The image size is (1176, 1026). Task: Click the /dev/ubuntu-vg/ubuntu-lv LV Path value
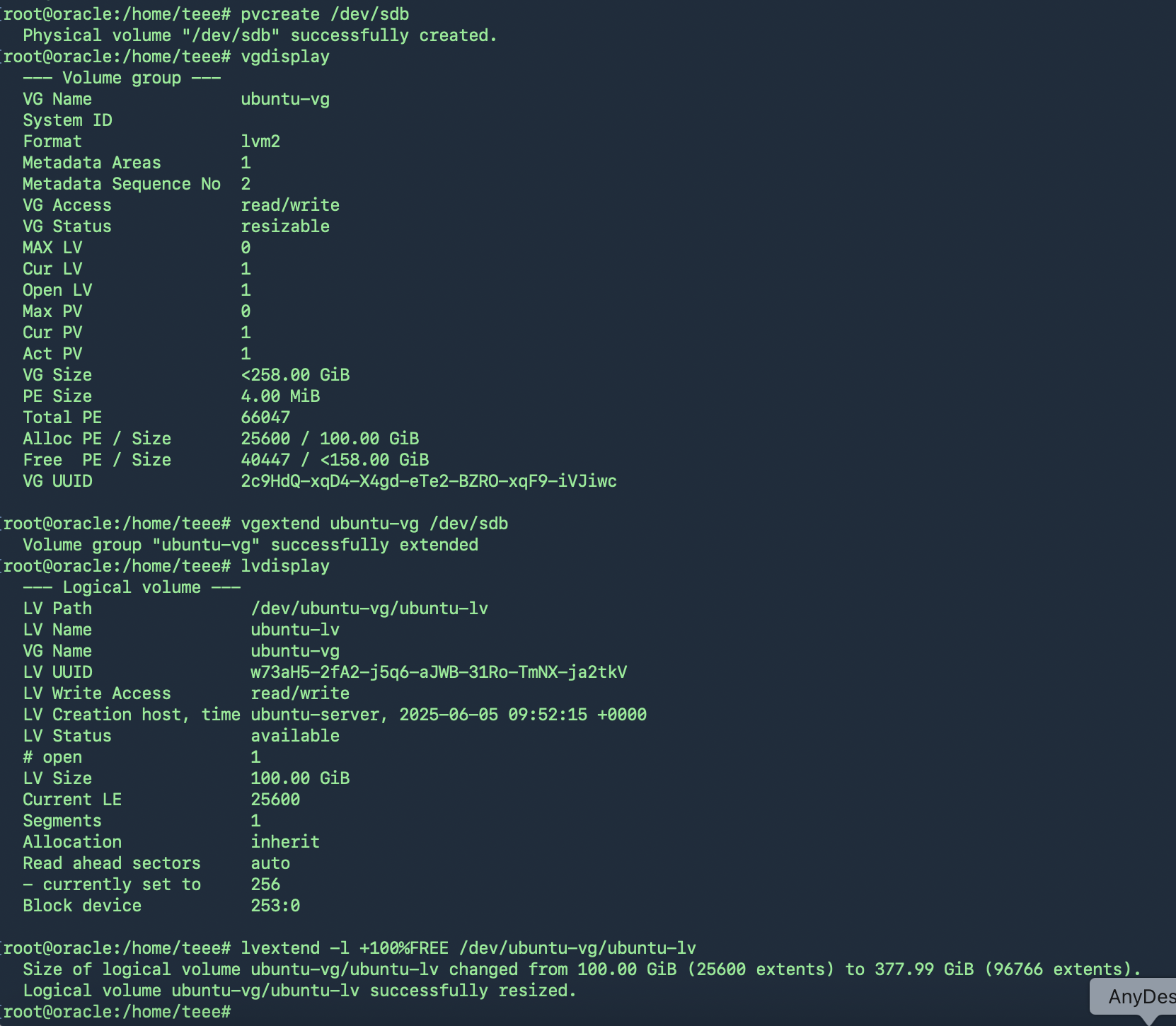click(369, 609)
